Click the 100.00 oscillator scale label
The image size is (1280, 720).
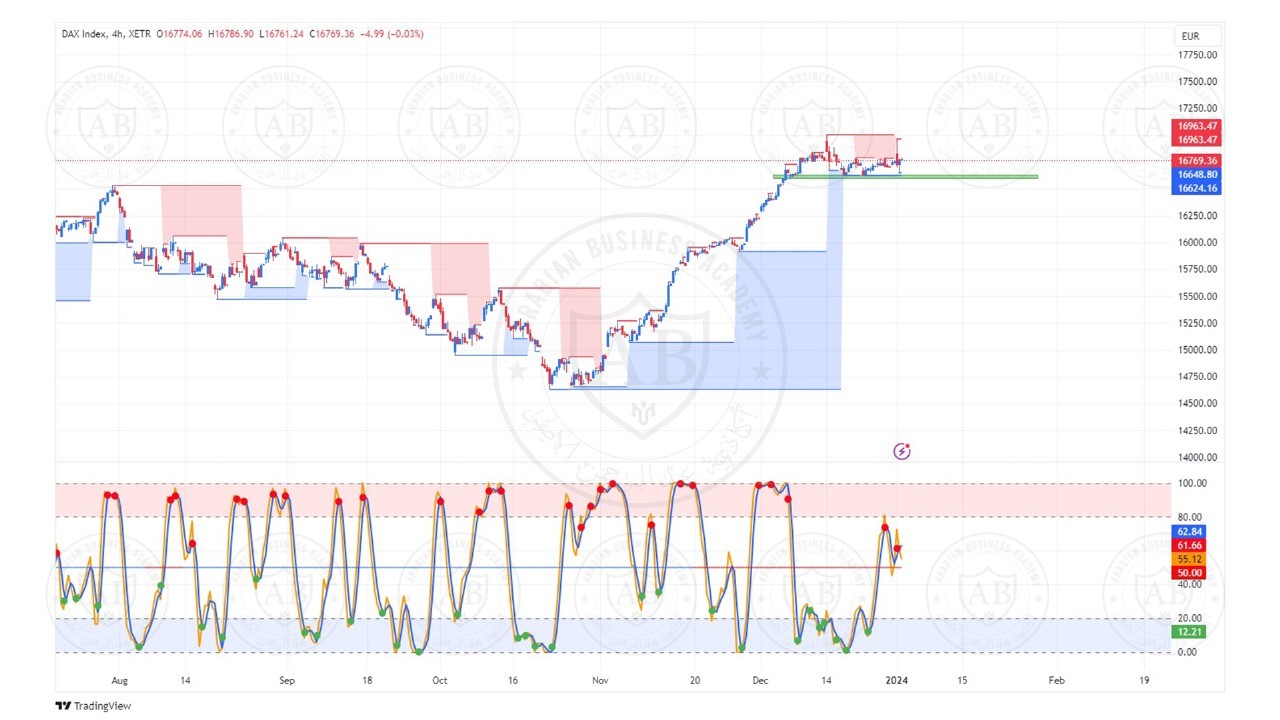point(1194,484)
